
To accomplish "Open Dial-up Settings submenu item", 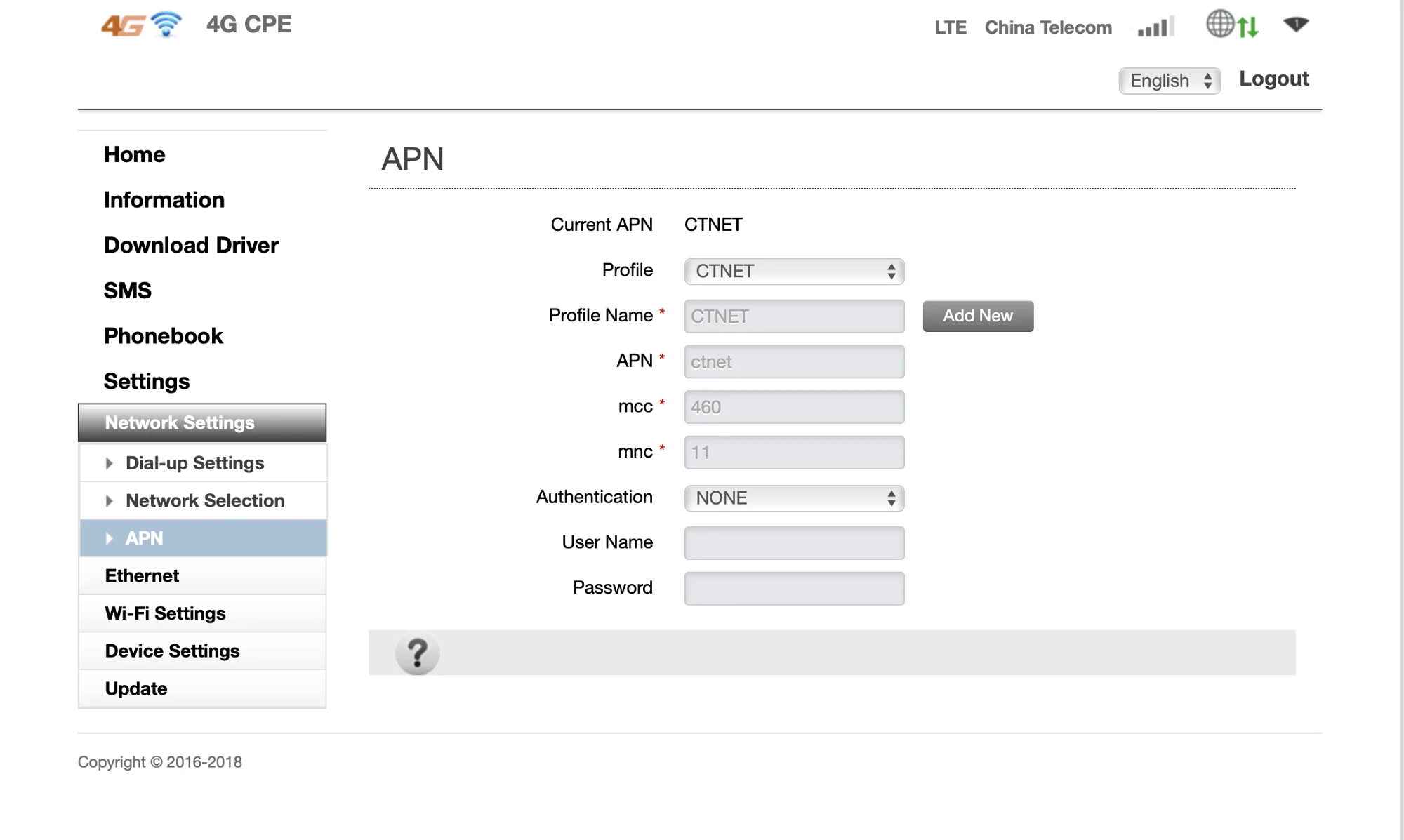I will [203, 463].
